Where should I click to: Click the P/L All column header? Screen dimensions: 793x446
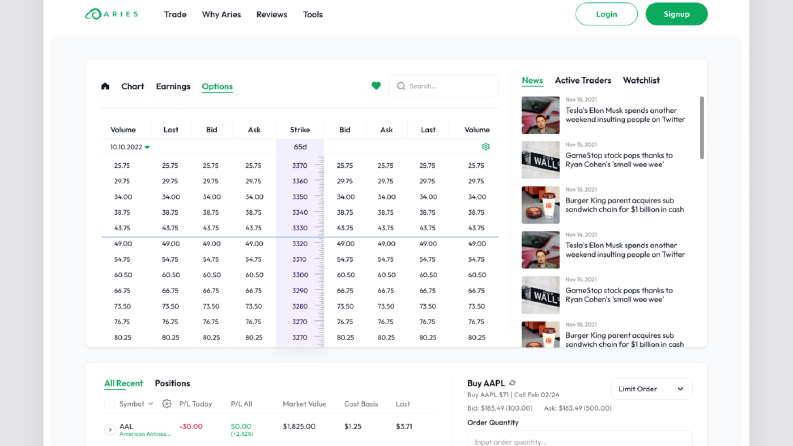241,404
